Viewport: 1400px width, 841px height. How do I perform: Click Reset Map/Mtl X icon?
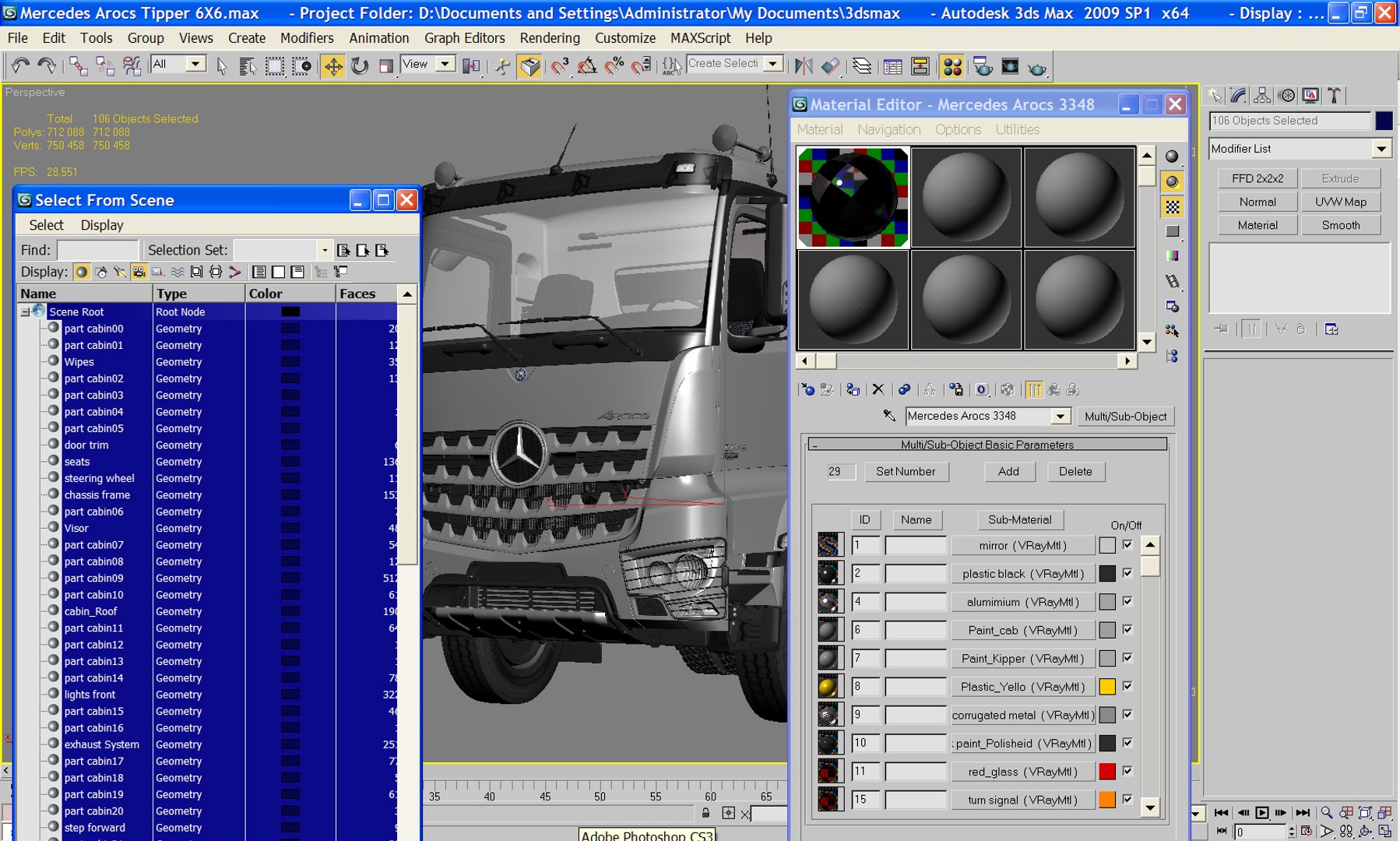(878, 389)
